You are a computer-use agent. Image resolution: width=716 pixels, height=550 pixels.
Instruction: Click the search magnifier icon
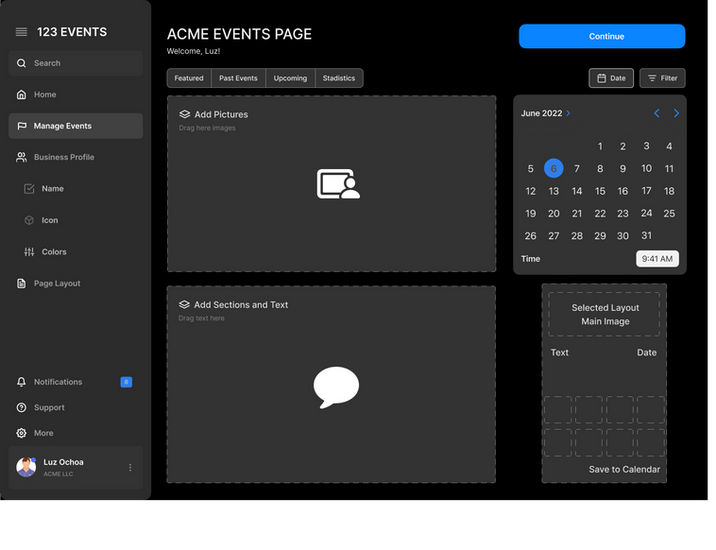pos(21,63)
